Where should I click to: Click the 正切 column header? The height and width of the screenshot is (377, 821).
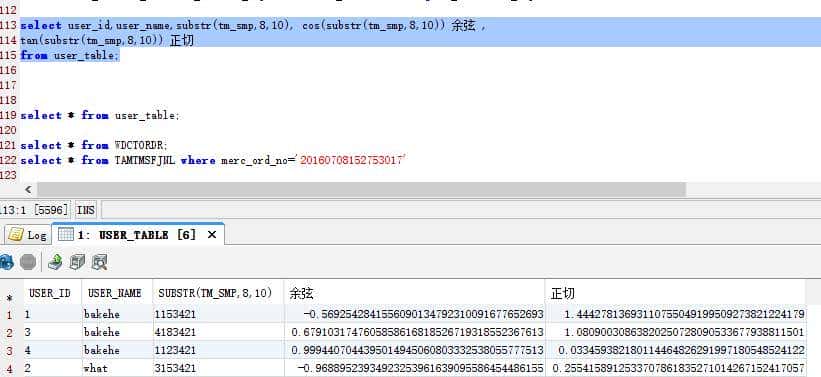tap(675, 293)
